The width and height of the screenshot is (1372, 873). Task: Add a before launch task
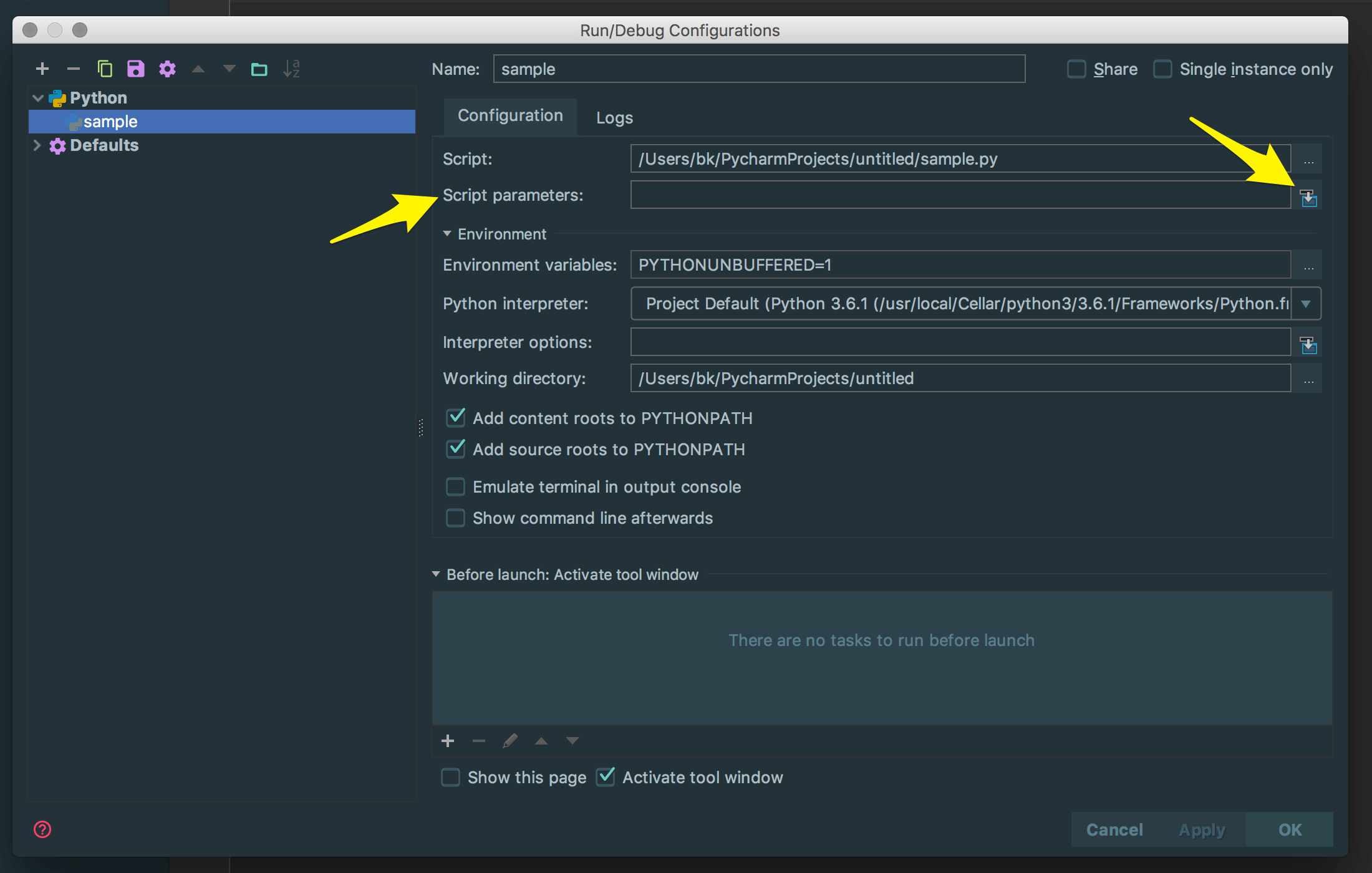tap(448, 741)
